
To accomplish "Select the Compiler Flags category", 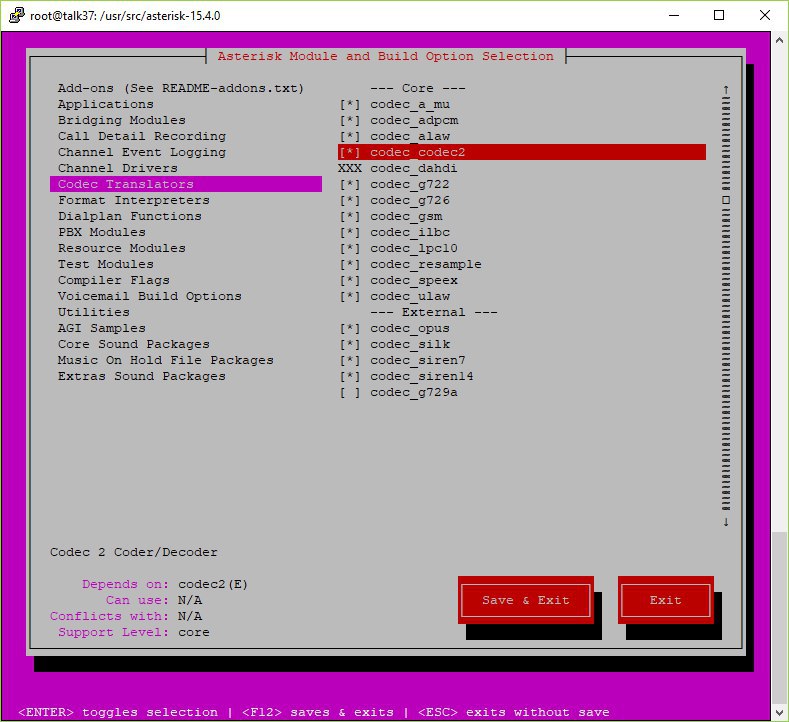I will [x=114, y=280].
